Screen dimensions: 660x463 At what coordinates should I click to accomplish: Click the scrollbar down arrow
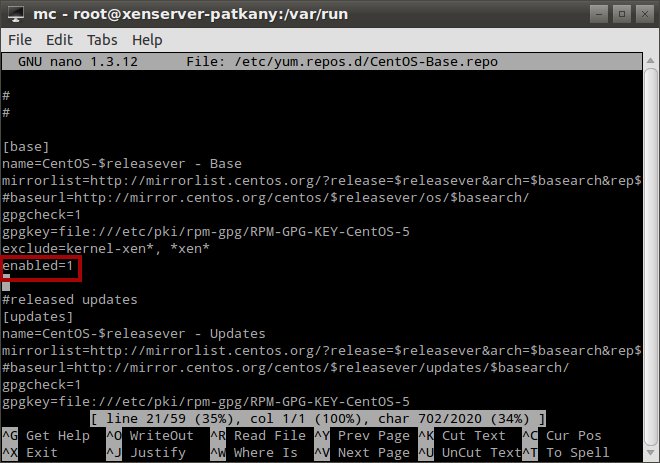tap(650, 452)
